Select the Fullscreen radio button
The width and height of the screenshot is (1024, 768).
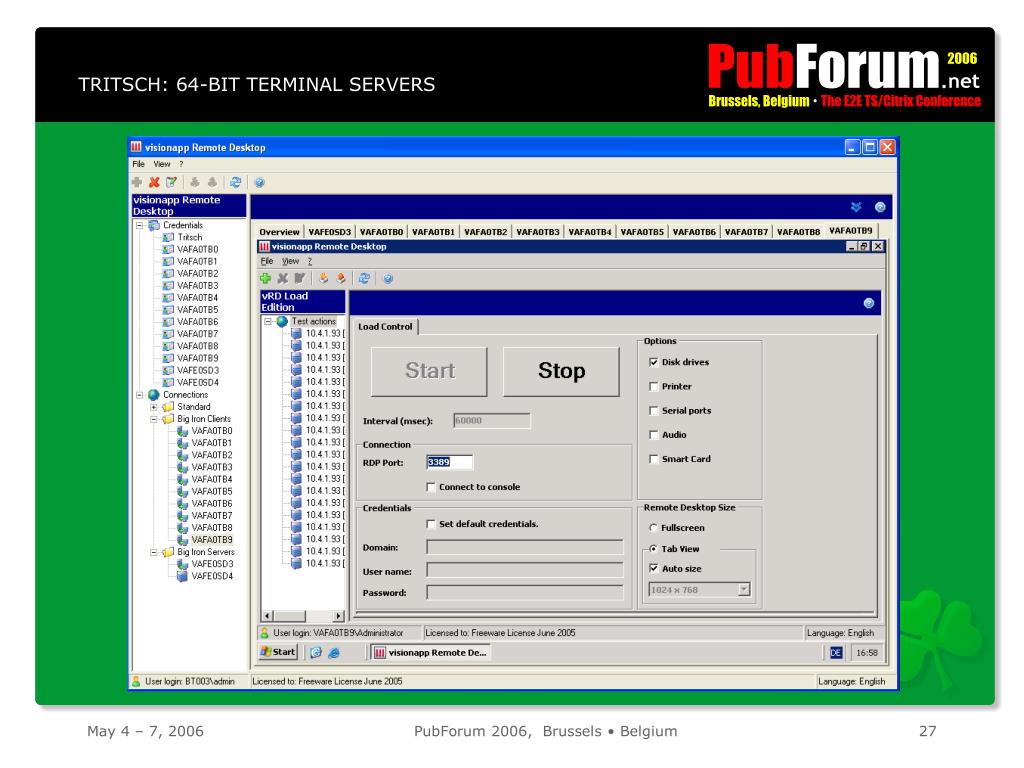(653, 528)
